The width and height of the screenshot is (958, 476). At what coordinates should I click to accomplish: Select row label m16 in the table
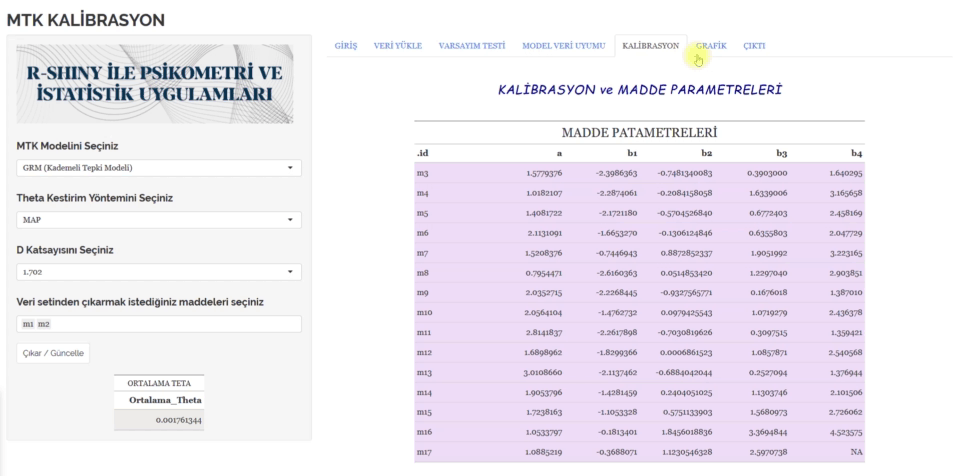(x=424, y=432)
